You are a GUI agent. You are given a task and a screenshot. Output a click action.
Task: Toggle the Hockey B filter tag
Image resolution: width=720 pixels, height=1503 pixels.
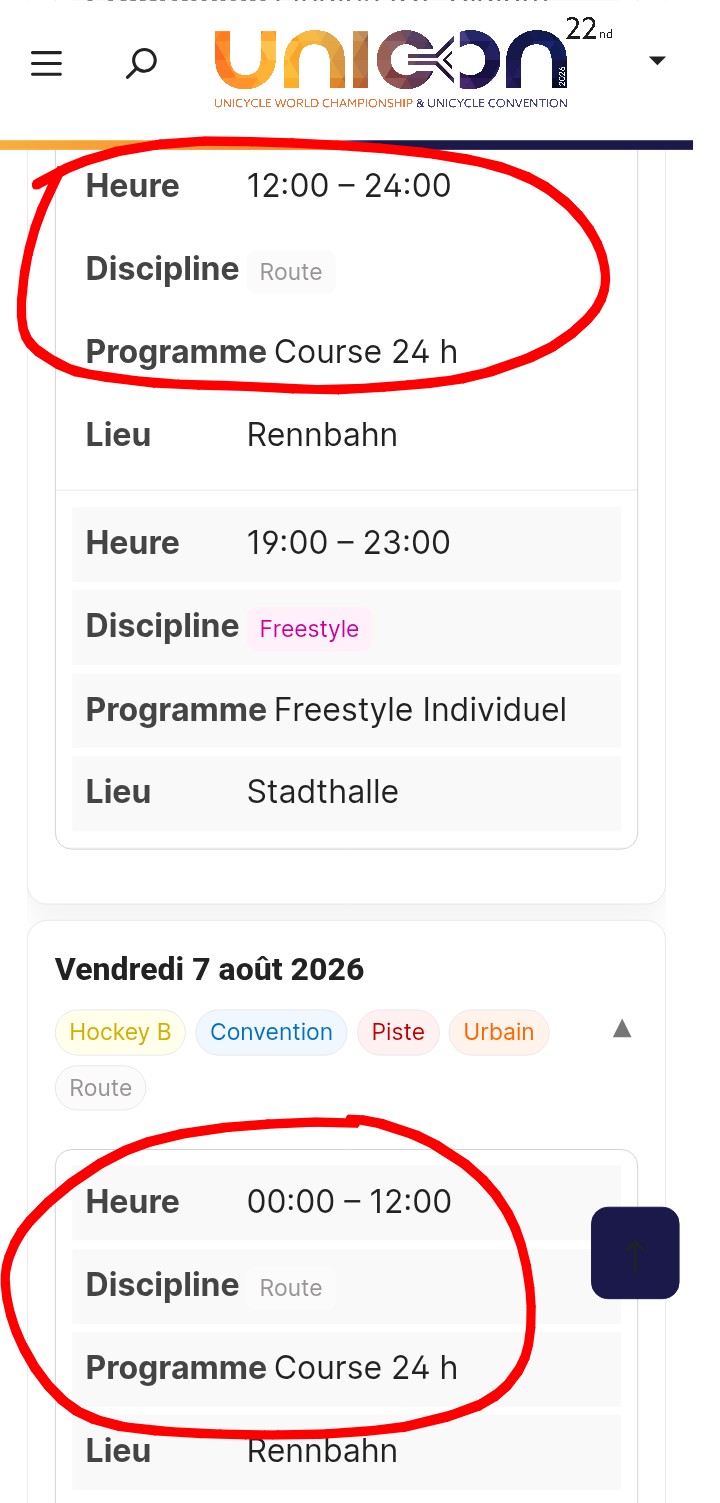click(120, 1032)
